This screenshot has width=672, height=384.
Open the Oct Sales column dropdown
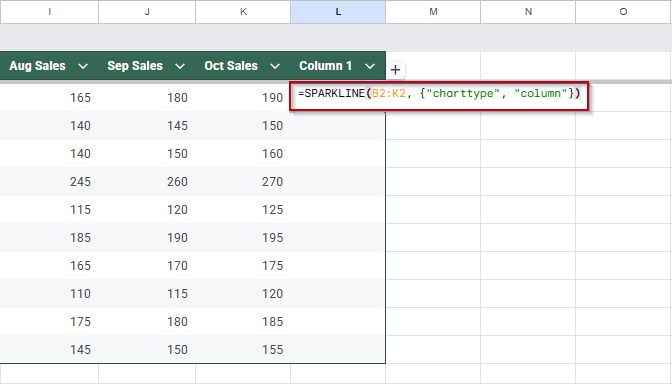275,66
